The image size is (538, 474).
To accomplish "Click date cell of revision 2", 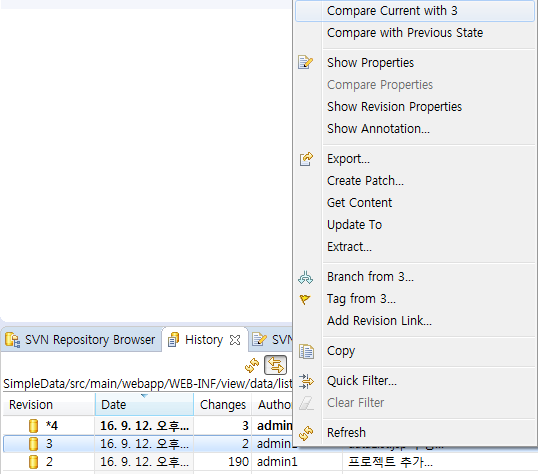I will [144, 462].
